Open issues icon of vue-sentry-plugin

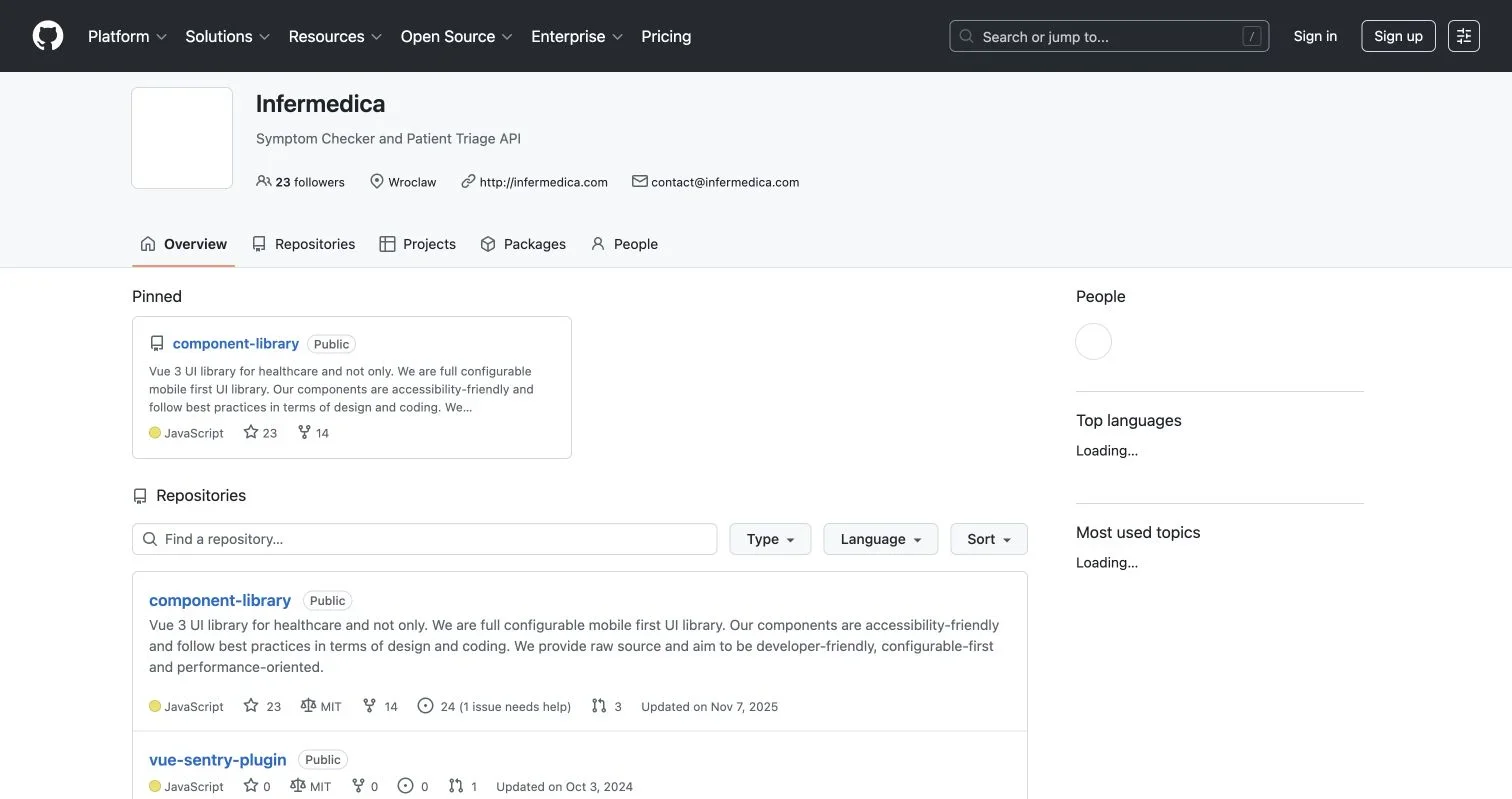(x=405, y=786)
